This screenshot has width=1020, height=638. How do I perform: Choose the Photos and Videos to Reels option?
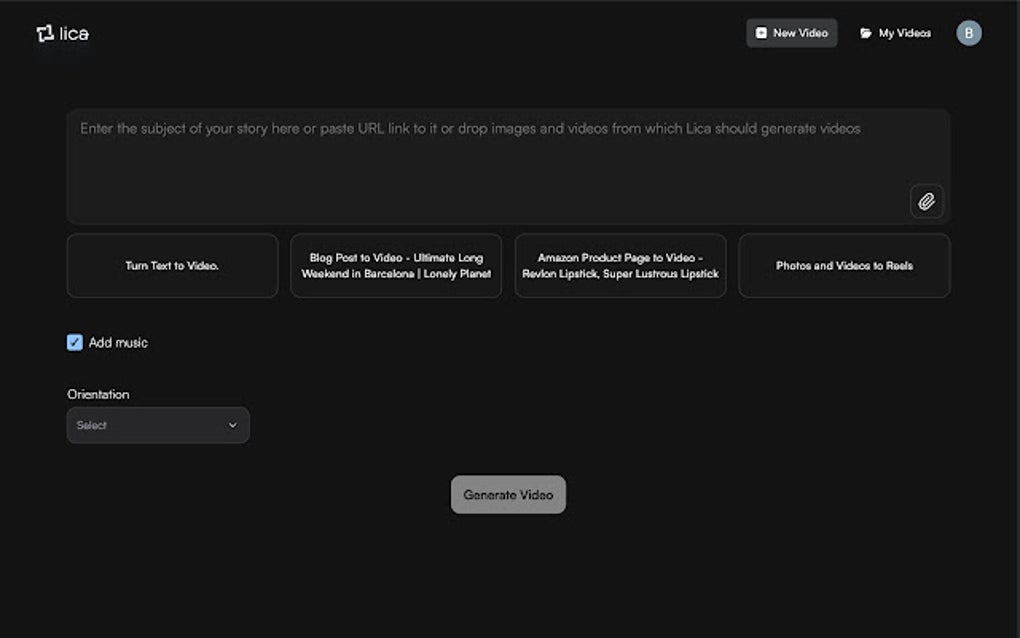[844, 265]
